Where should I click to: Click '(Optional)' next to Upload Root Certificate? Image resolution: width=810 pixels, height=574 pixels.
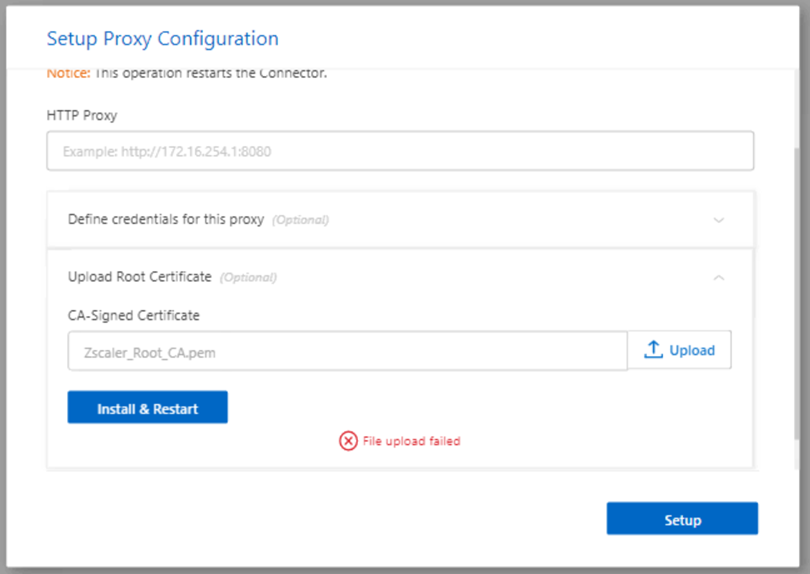pos(248,278)
